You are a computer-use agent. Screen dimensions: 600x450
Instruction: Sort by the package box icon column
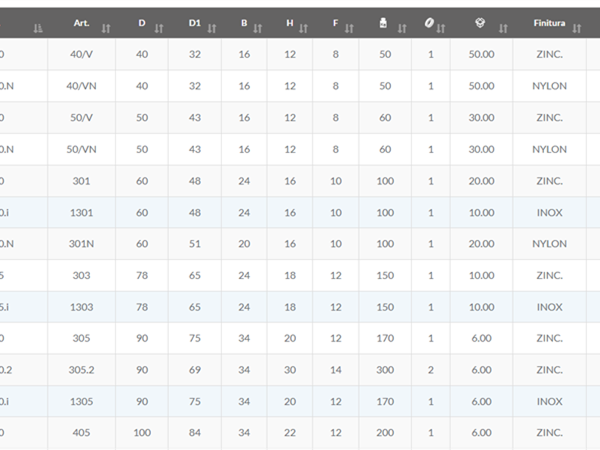tap(480, 23)
